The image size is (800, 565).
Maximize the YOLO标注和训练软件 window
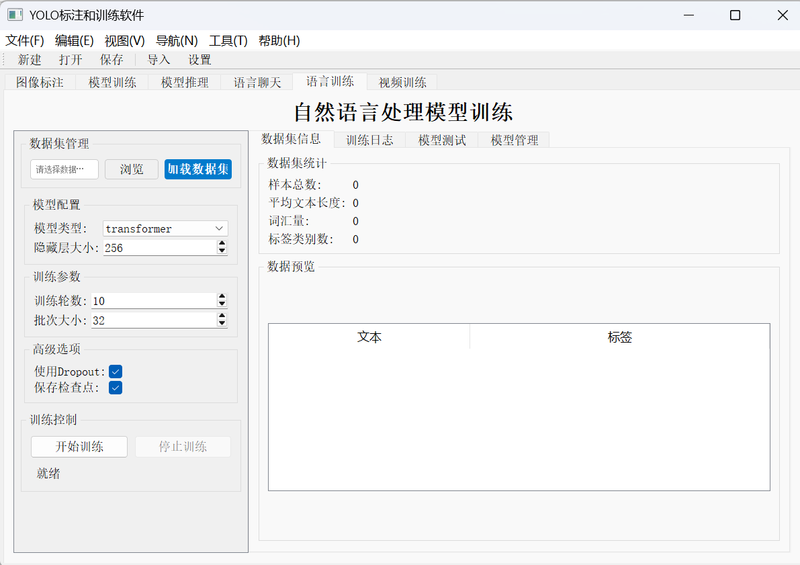pos(735,15)
